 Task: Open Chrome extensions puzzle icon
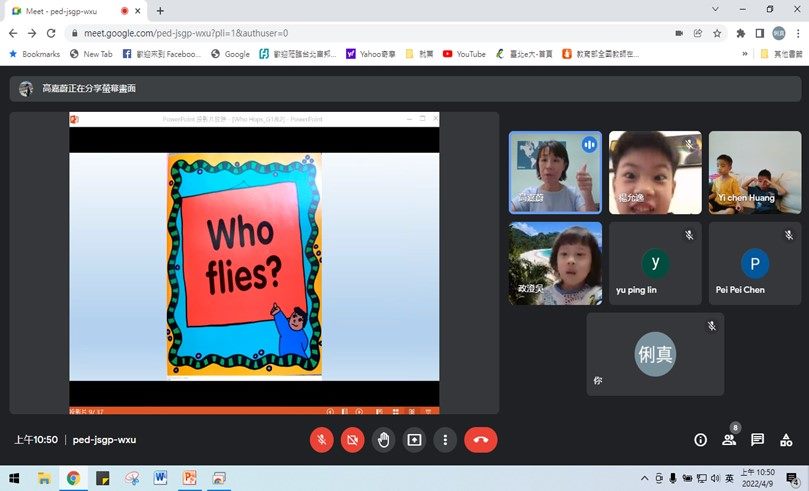[741, 32]
